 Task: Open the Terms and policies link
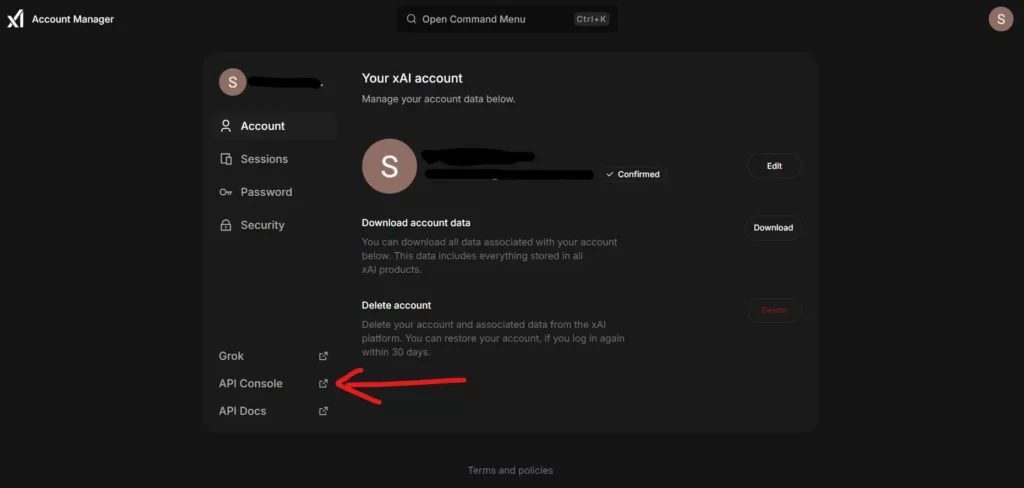point(510,470)
